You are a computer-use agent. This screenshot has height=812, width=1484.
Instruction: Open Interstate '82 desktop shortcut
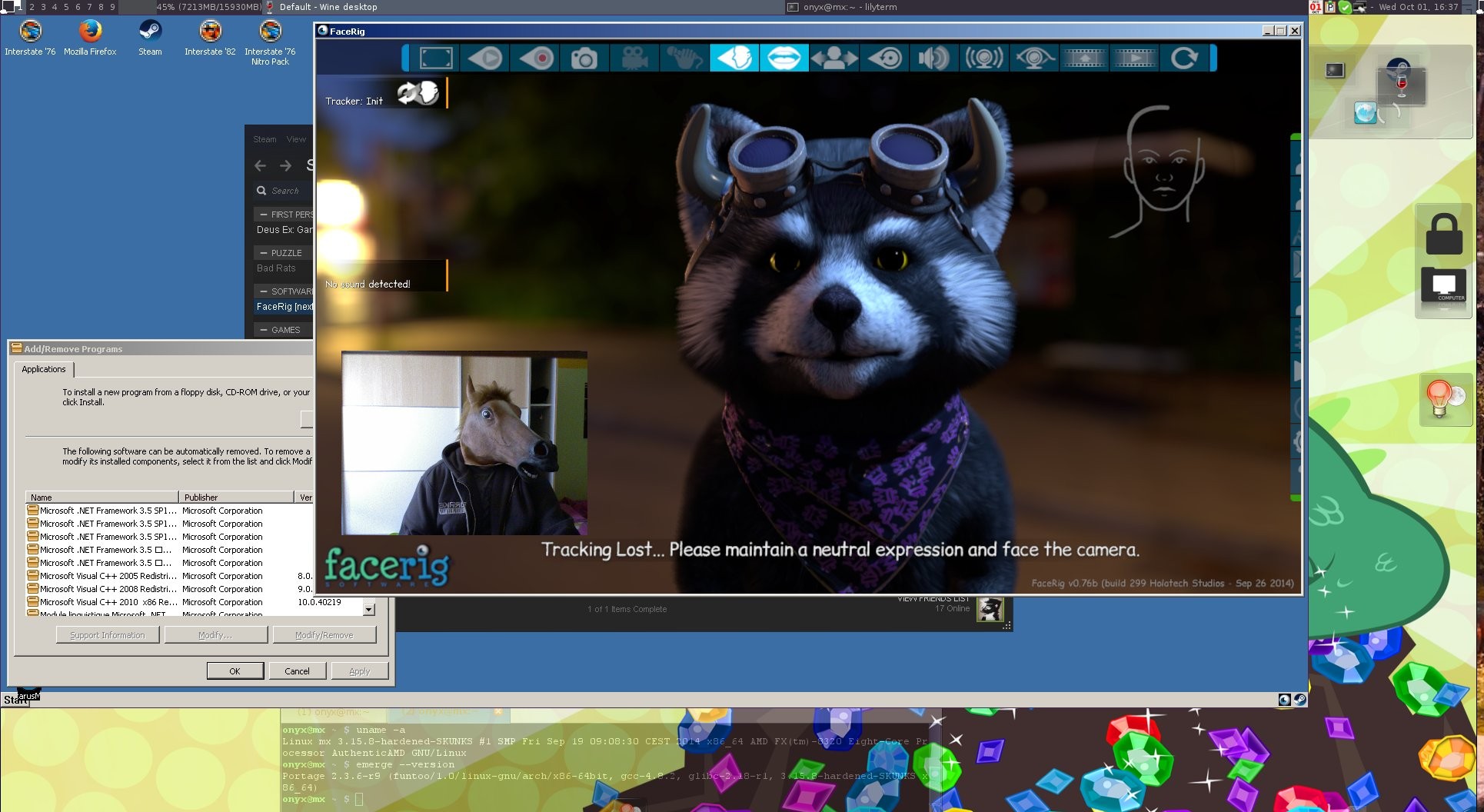tap(210, 38)
